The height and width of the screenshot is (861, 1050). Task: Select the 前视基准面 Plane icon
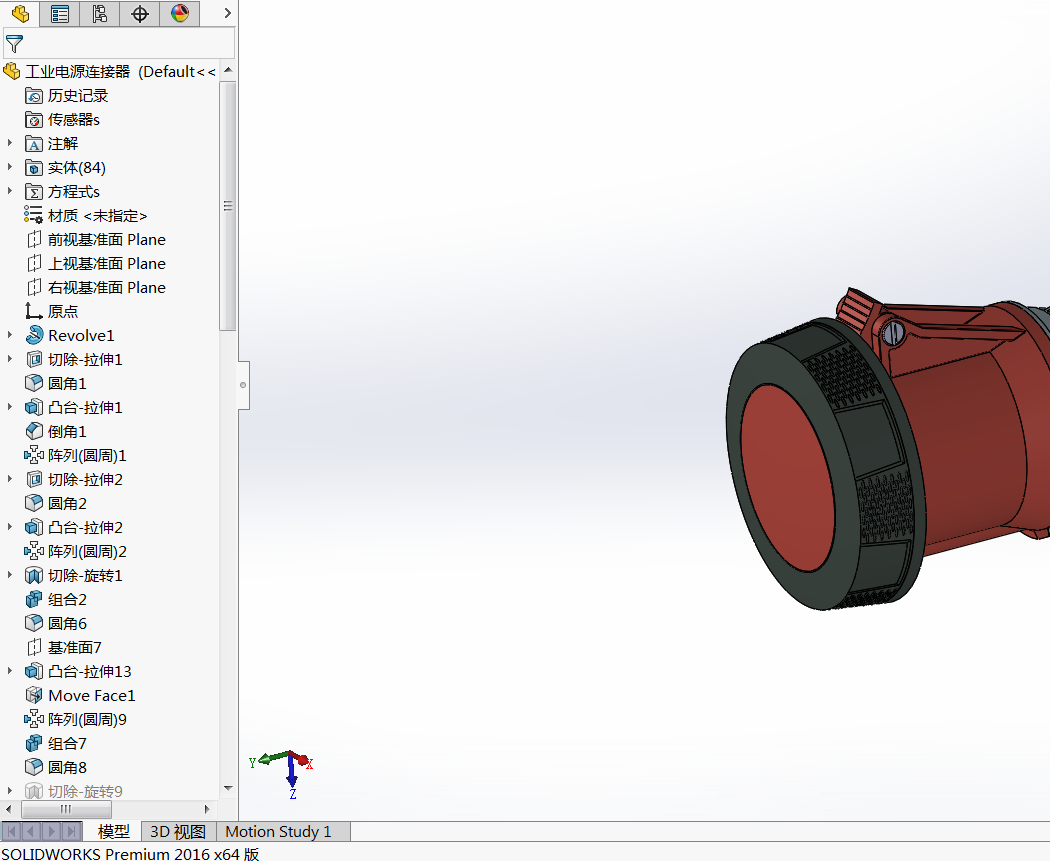click(x=33, y=239)
